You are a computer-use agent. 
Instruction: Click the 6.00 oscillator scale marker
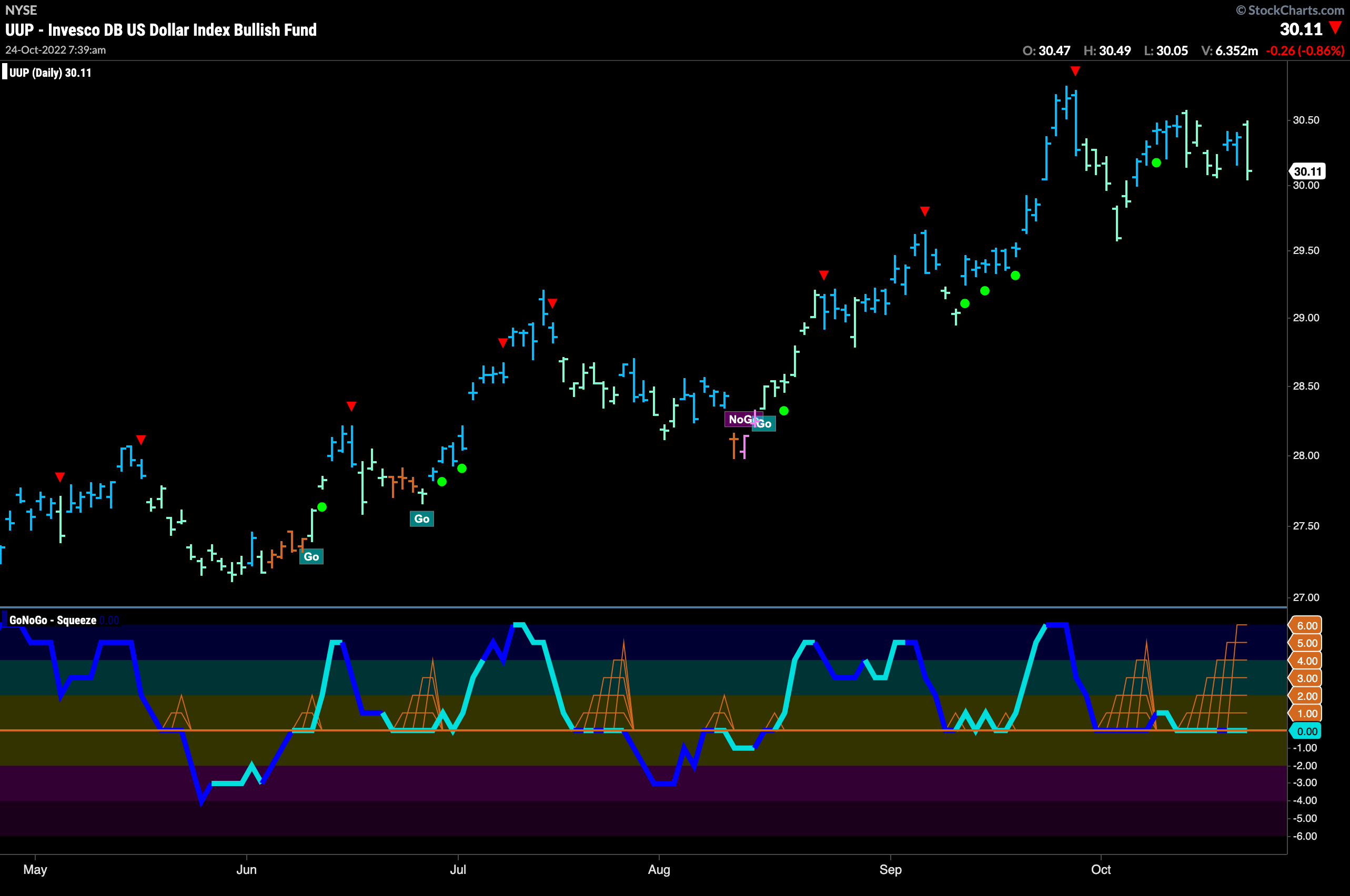point(1305,625)
